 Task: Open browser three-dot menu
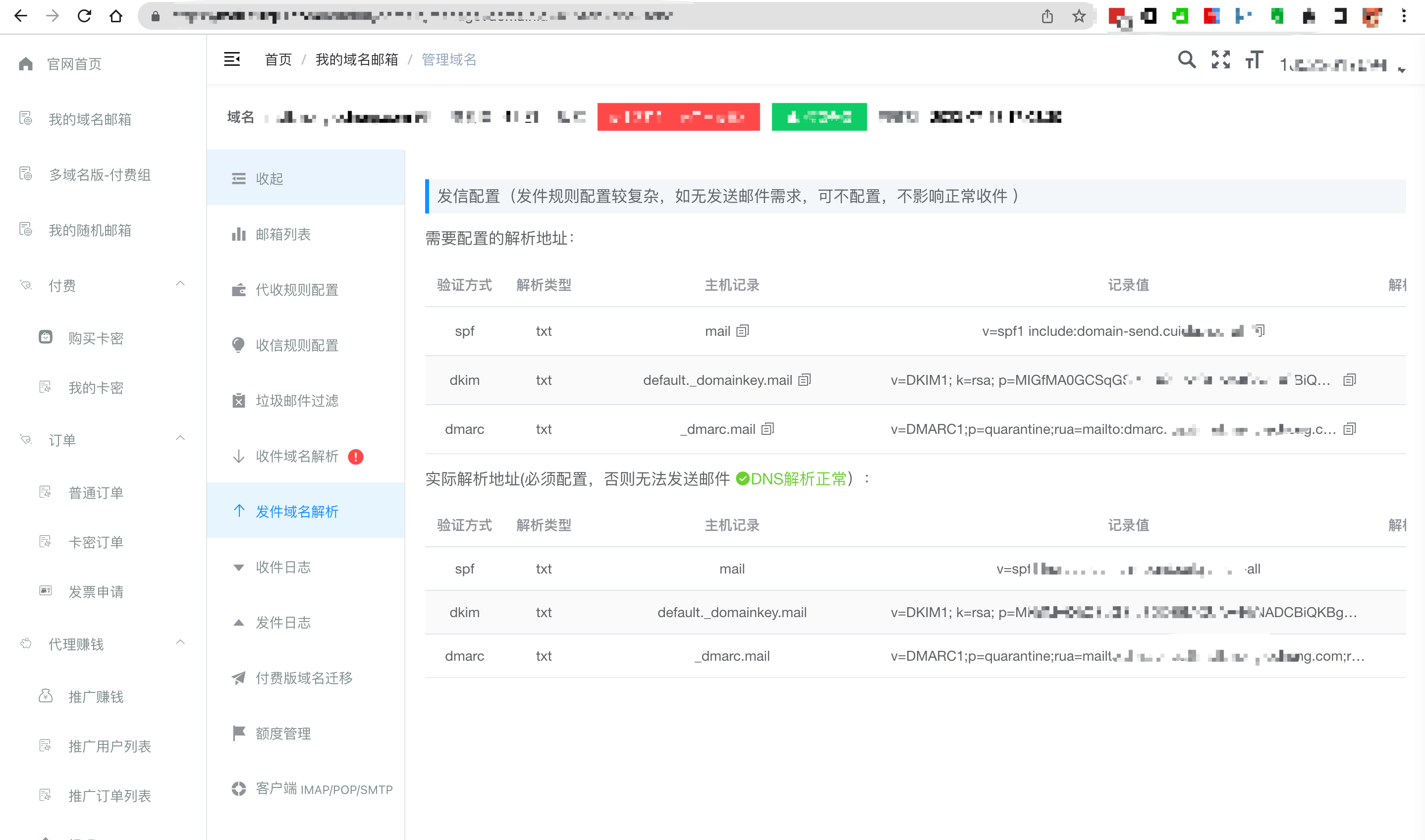tap(1404, 16)
